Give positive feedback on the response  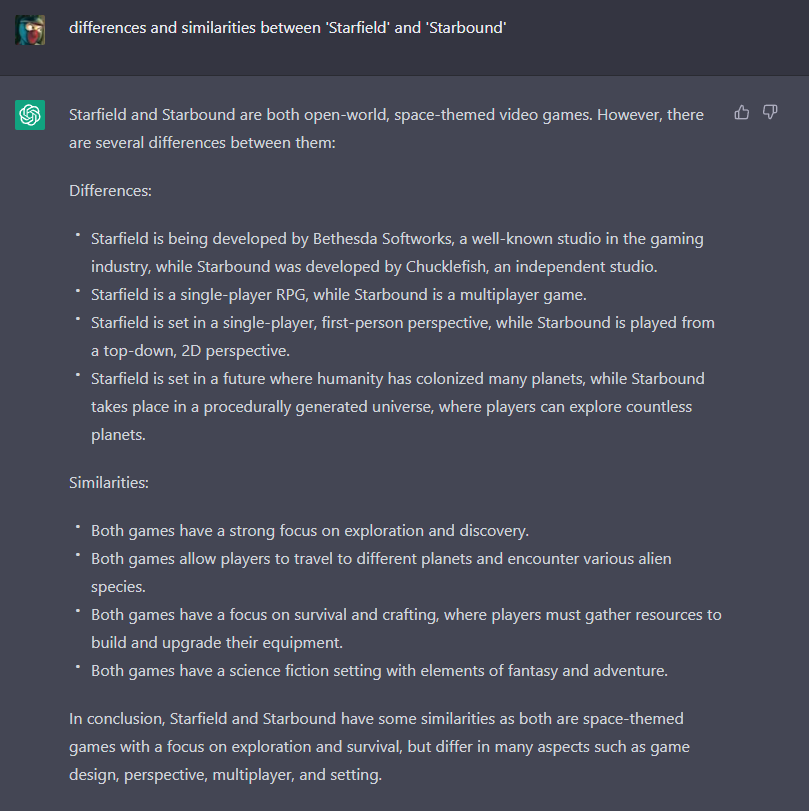[x=741, y=112]
